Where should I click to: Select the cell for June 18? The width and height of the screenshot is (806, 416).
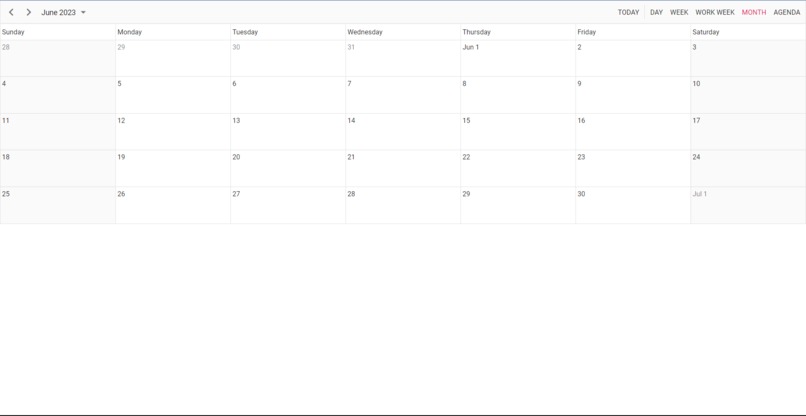tap(58, 169)
